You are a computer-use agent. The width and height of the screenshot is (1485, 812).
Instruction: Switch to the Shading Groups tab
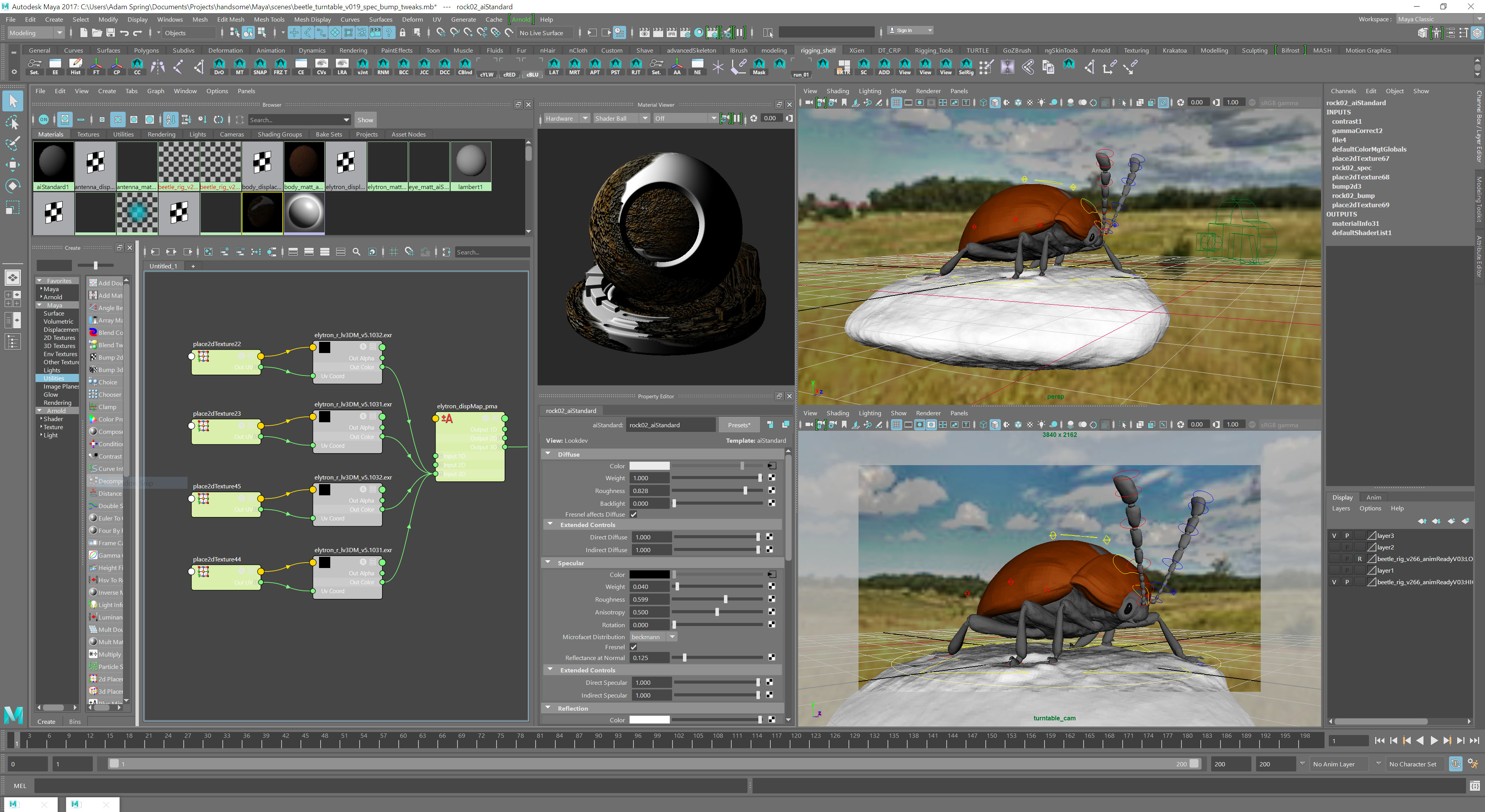tap(280, 134)
